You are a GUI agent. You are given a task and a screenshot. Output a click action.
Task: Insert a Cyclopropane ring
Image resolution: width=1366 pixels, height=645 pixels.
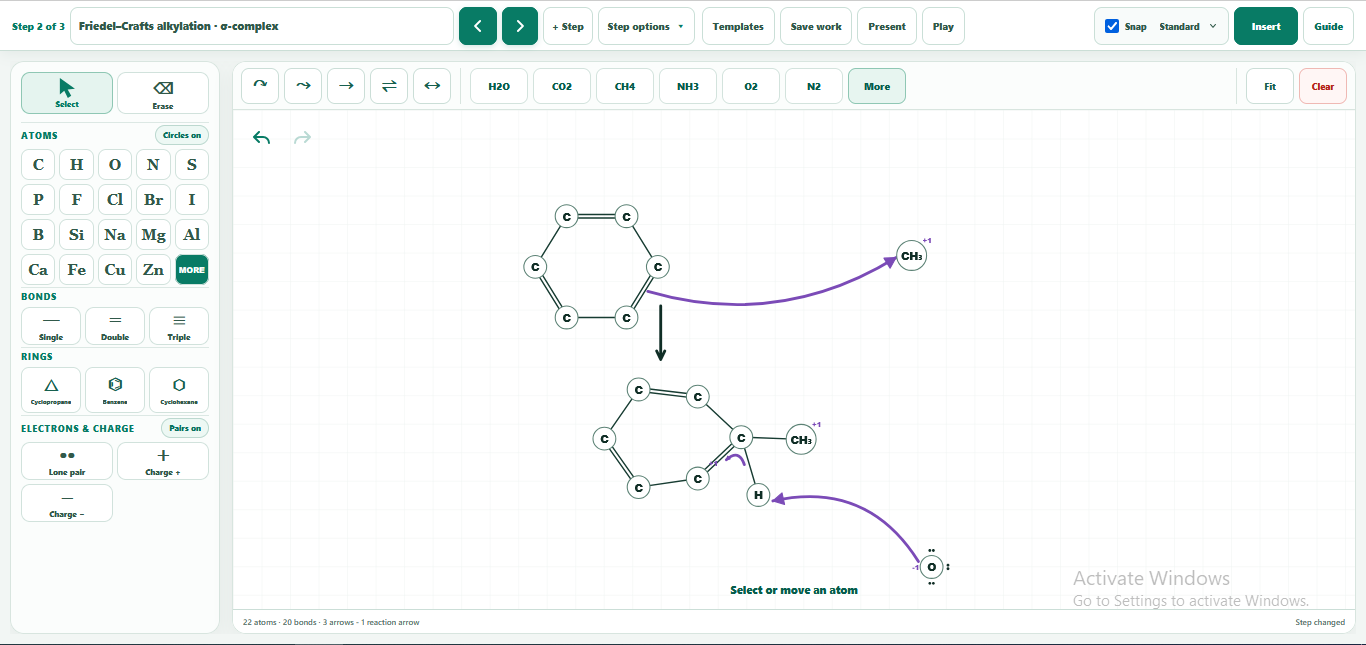(51, 390)
